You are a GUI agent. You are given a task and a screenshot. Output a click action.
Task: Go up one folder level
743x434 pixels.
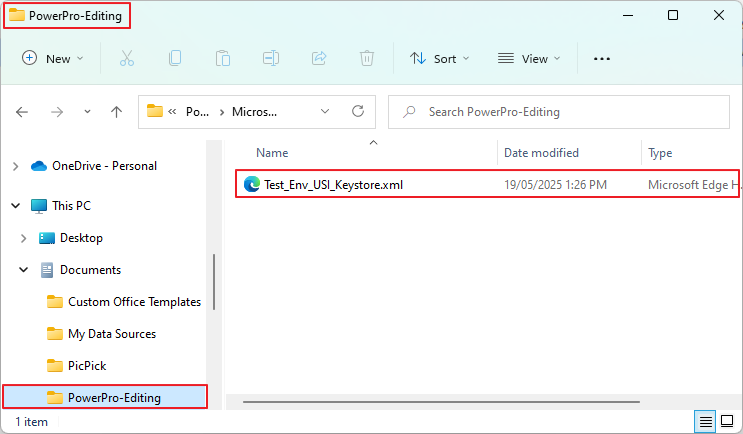117,112
